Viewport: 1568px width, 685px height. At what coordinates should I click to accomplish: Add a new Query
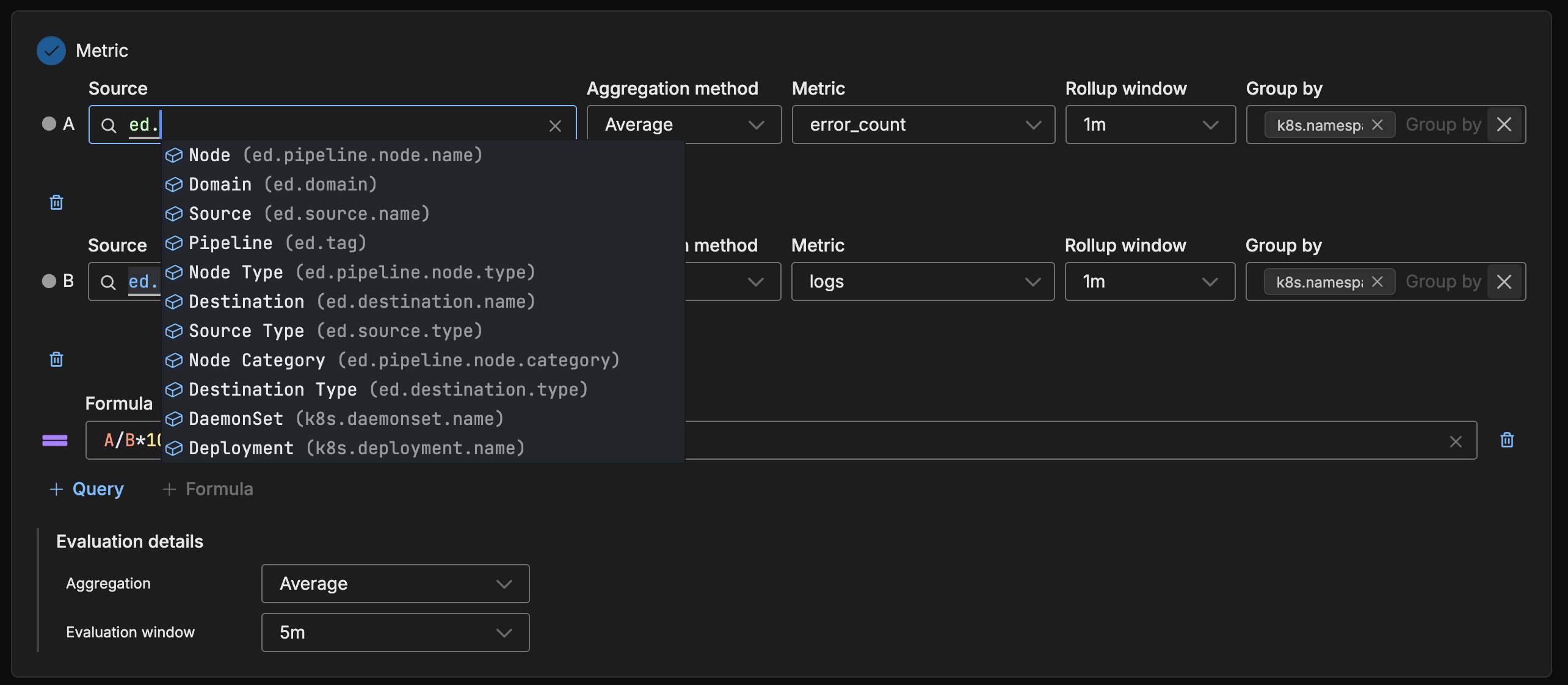click(x=87, y=489)
